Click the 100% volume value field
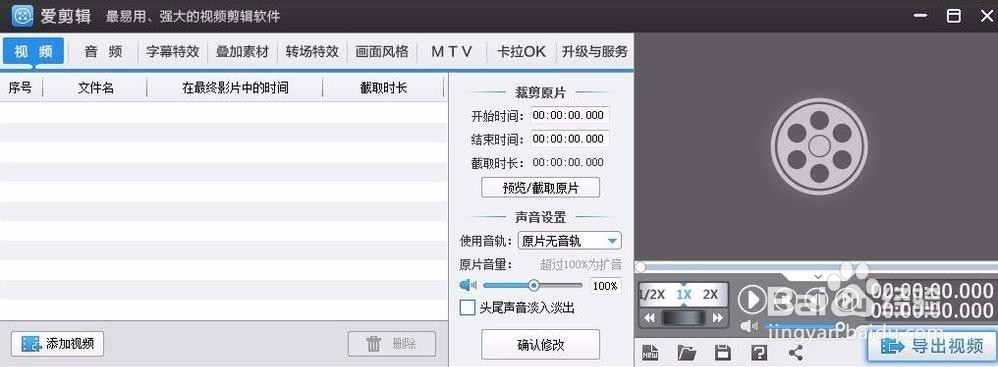The image size is (998, 367). [x=605, y=286]
